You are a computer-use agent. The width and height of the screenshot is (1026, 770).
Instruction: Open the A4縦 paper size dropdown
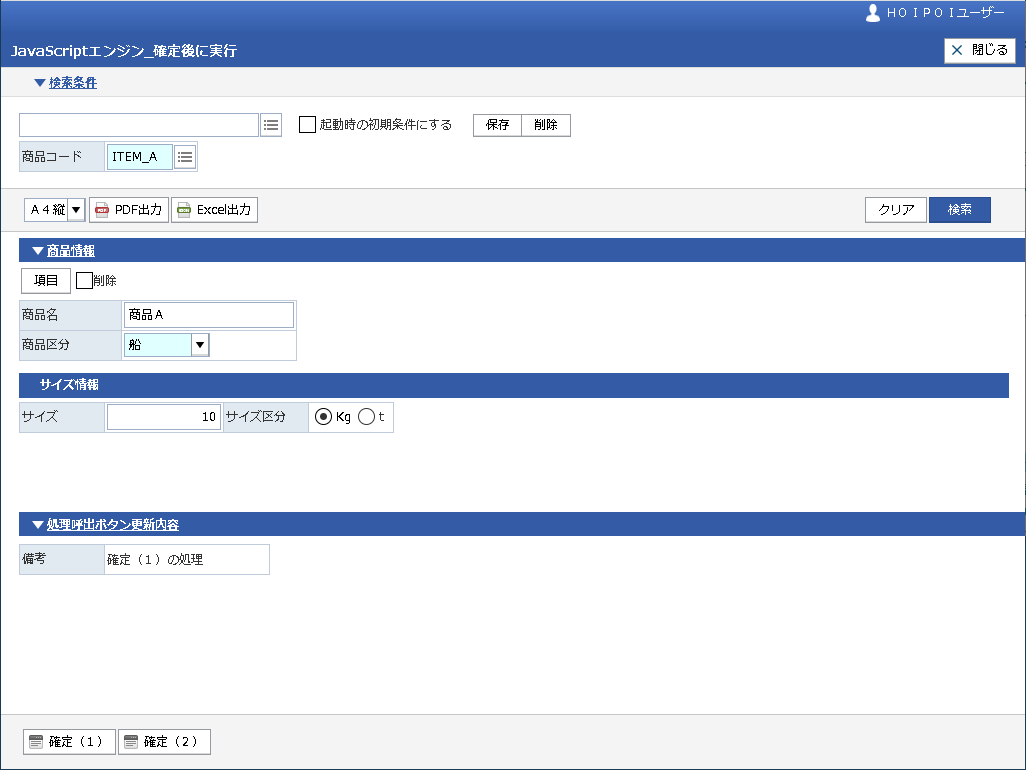[x=76, y=210]
